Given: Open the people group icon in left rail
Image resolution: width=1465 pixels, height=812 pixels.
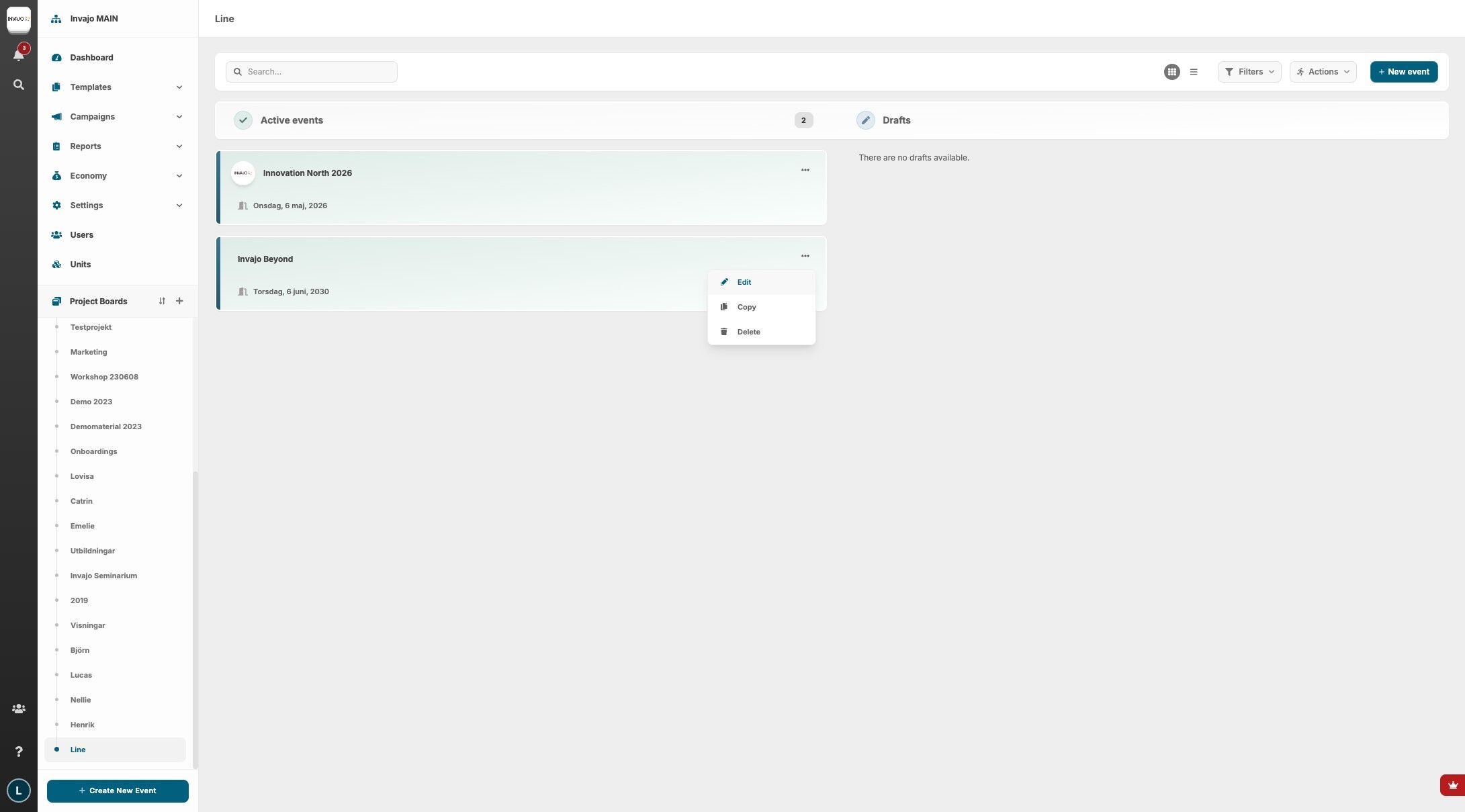Looking at the screenshot, I should (19, 709).
